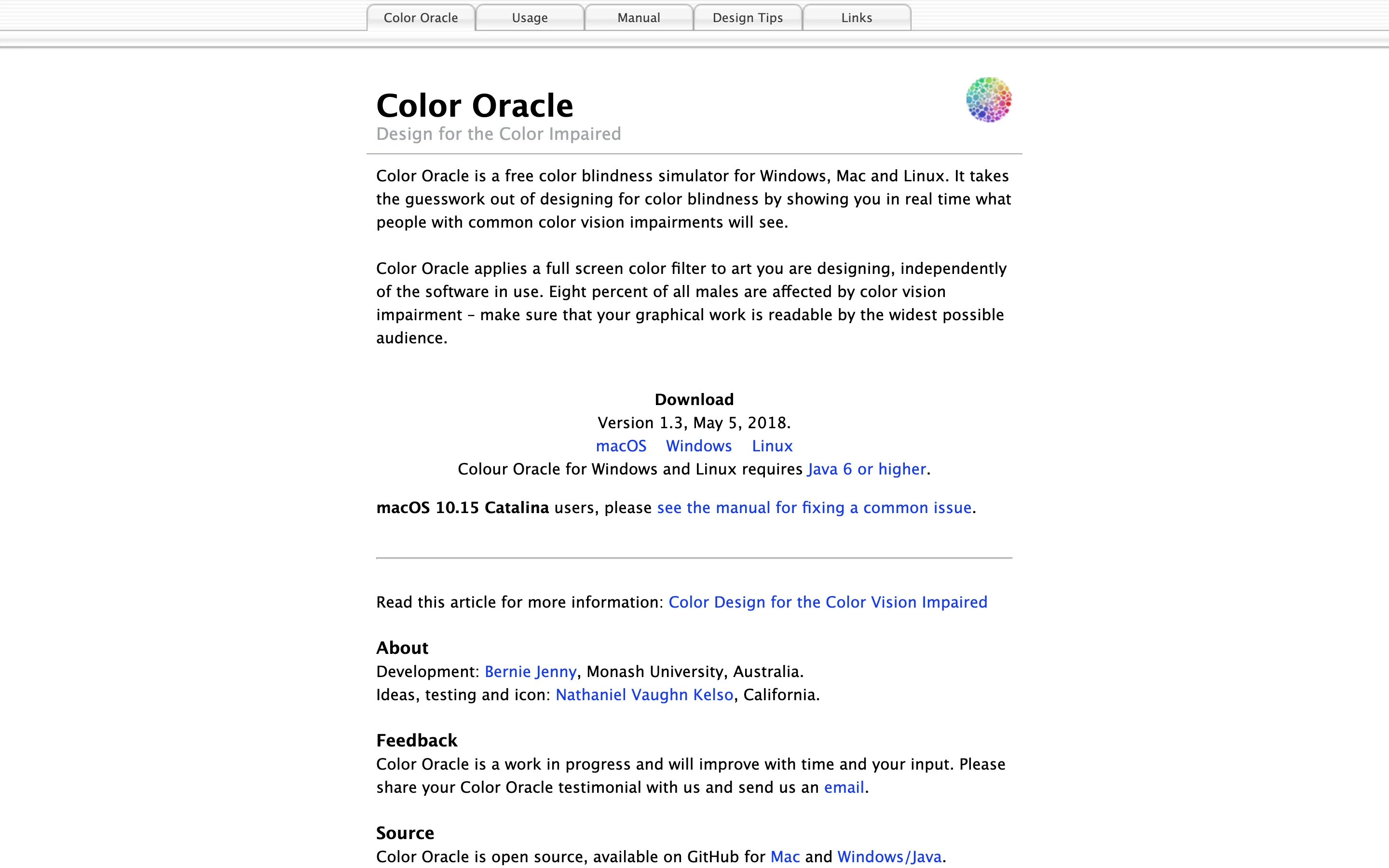Visit Bernie Jenny's page
The width and height of the screenshot is (1389, 868).
click(x=531, y=672)
